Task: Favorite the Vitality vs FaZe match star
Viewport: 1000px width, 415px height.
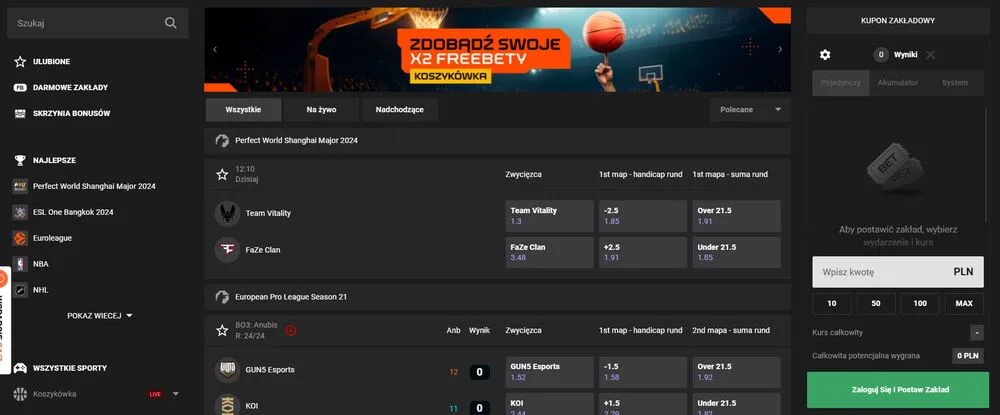Action: [222, 174]
